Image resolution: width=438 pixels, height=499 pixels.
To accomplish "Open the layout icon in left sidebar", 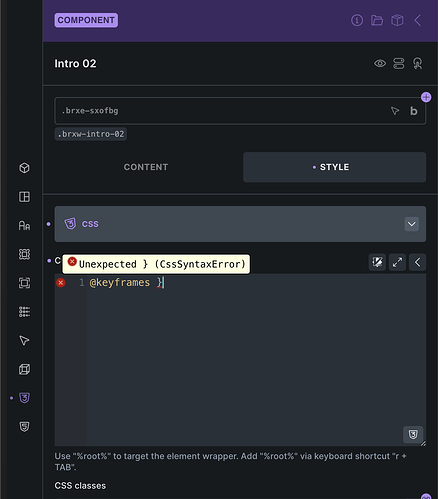I will coord(24,197).
